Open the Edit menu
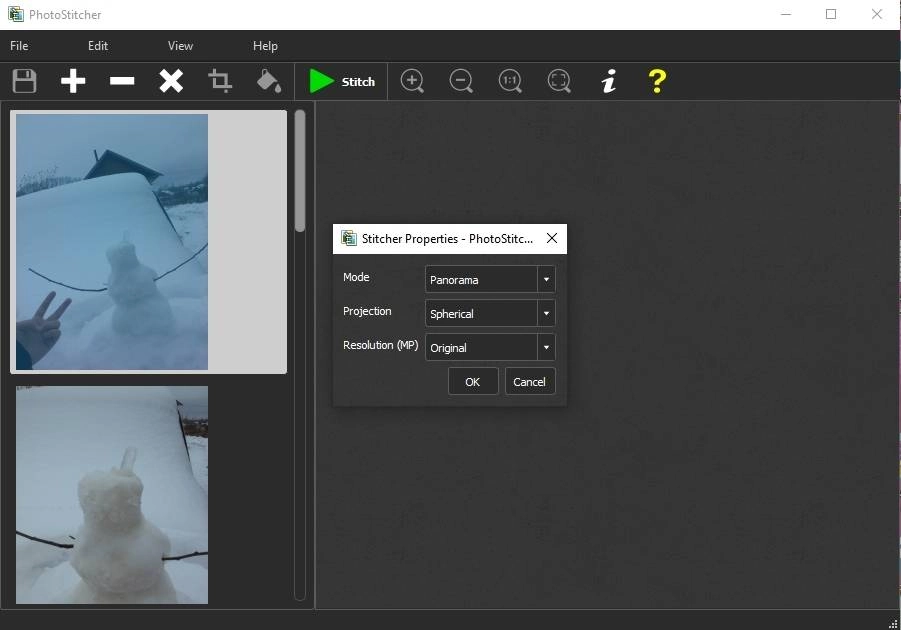901x630 pixels. pos(98,46)
